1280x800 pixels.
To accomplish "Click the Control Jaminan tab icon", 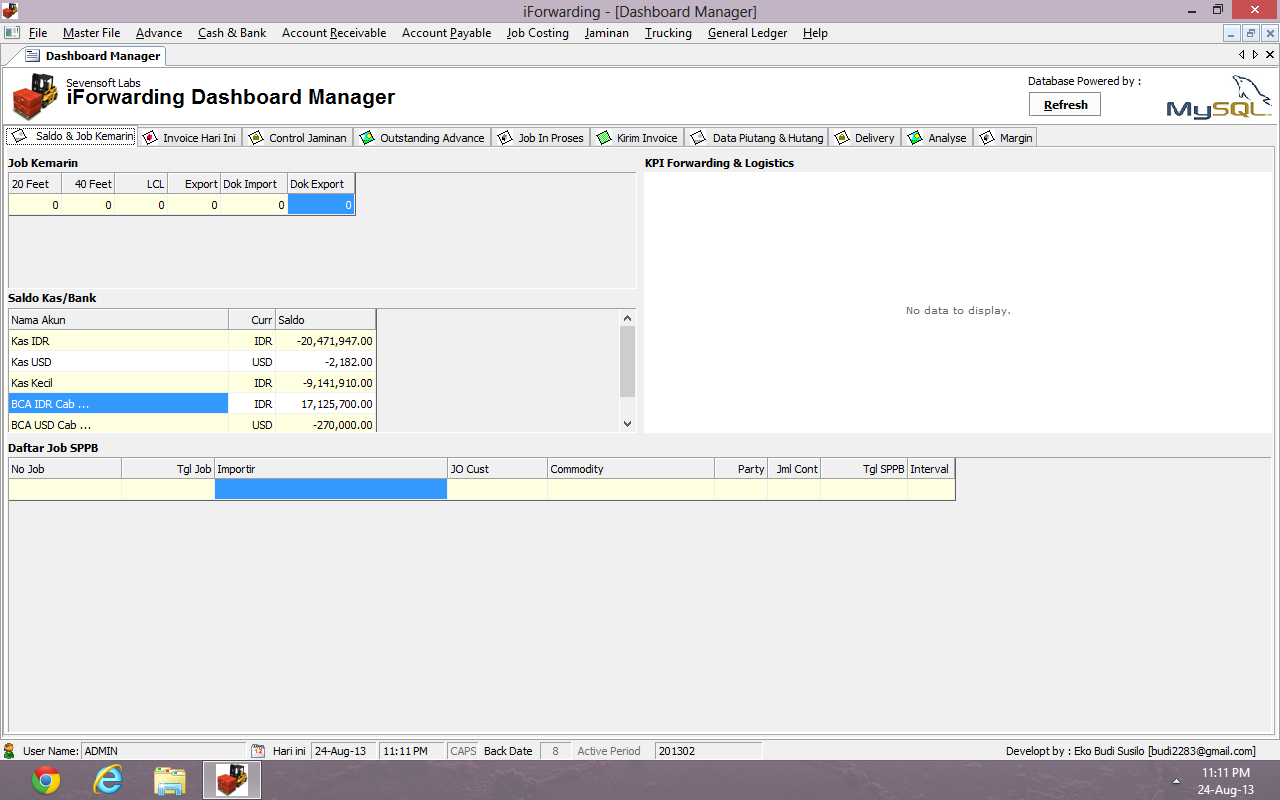I will tap(256, 137).
